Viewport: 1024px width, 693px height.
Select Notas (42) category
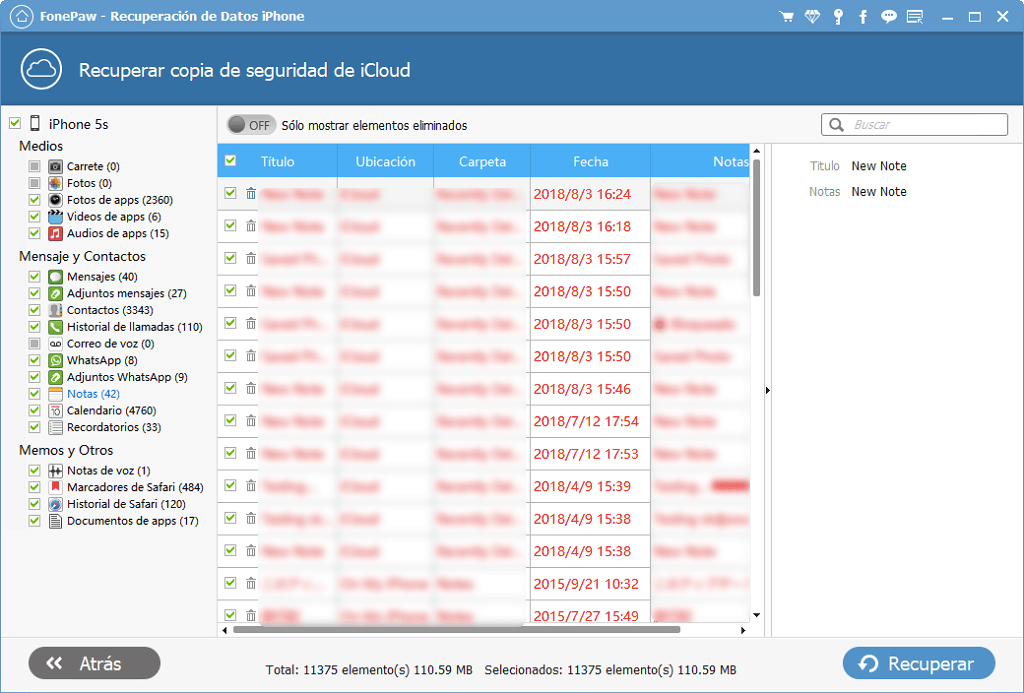(x=93, y=394)
